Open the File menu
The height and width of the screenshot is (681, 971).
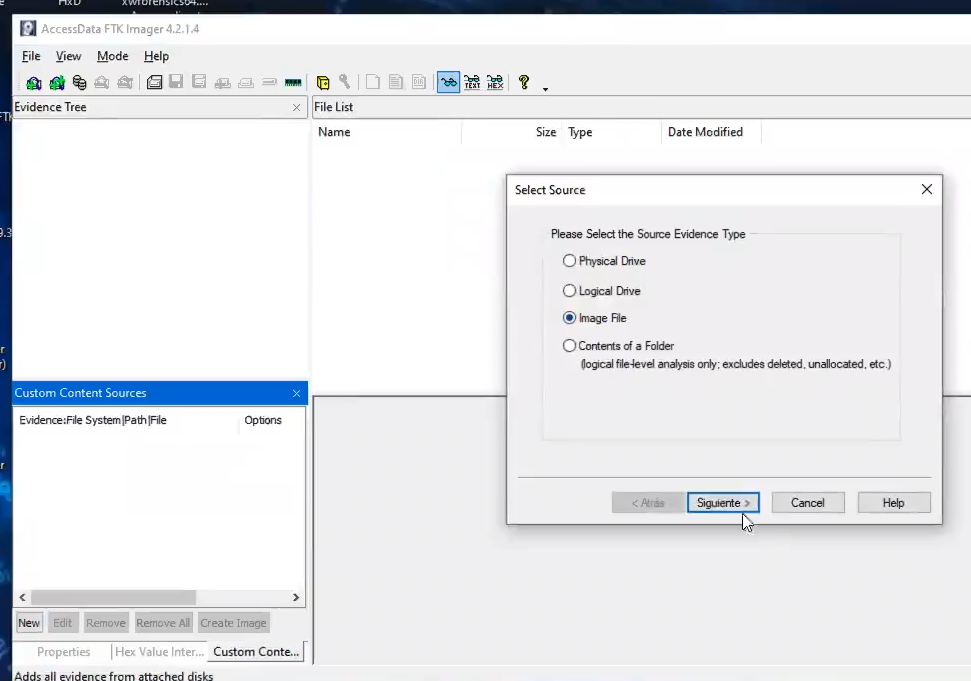coord(31,56)
